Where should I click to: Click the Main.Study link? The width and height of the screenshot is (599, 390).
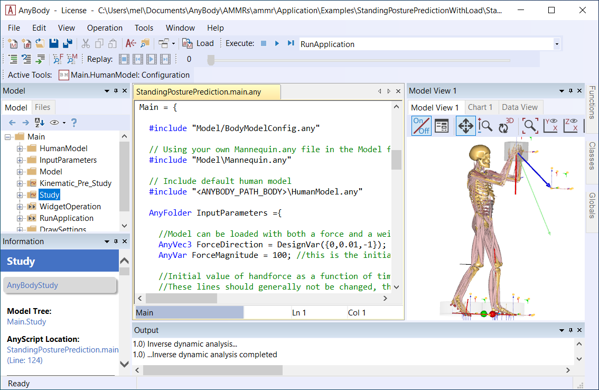26,322
